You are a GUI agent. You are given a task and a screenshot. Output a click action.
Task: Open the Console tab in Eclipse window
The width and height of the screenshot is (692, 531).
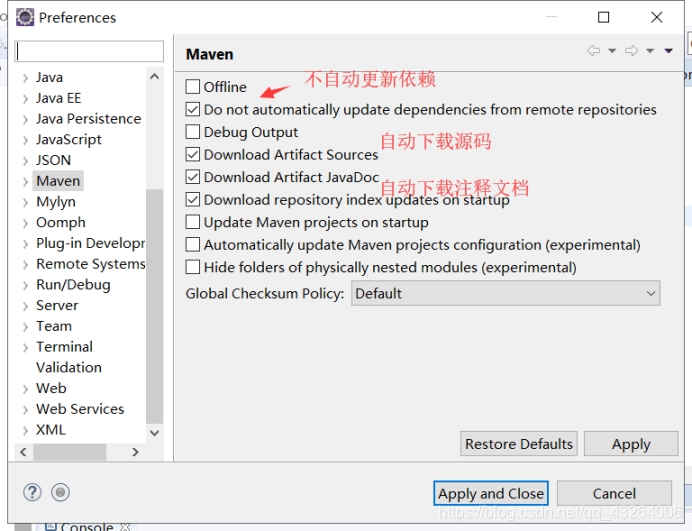[87, 527]
